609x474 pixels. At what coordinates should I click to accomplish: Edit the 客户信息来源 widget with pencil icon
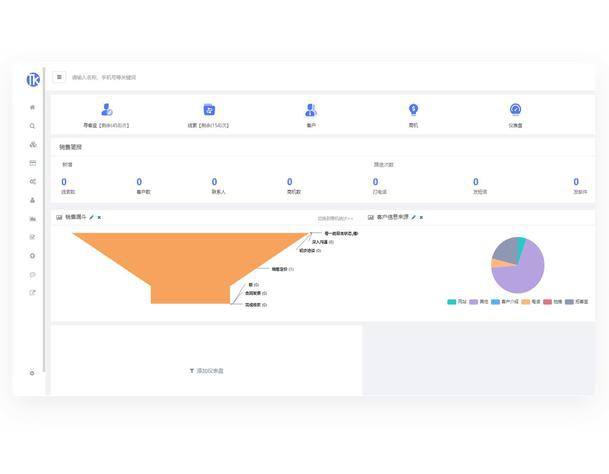coord(414,217)
